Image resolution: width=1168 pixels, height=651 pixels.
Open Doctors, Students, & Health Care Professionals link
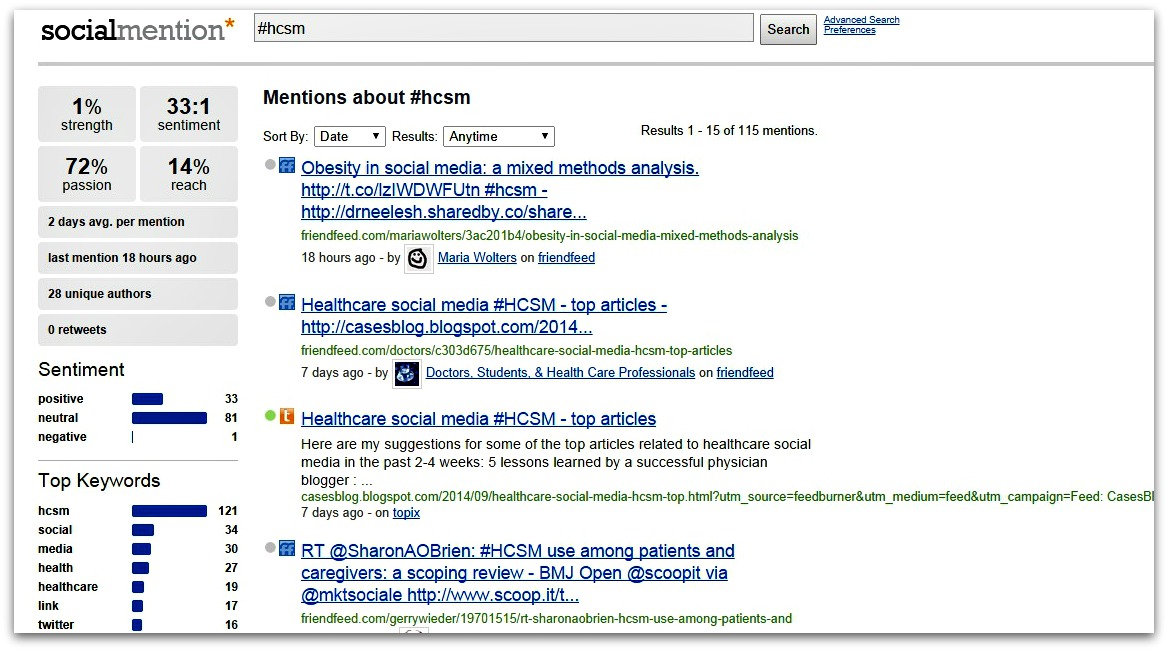(560, 372)
